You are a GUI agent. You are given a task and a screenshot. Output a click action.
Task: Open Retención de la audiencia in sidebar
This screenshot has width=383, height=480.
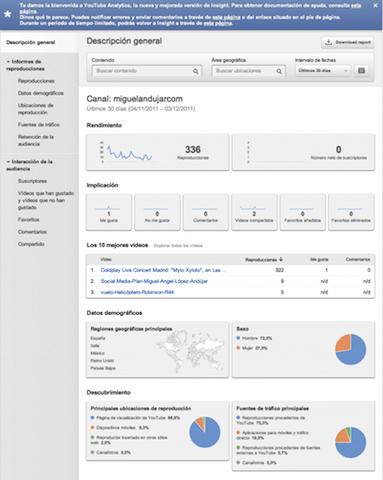click(x=36, y=140)
